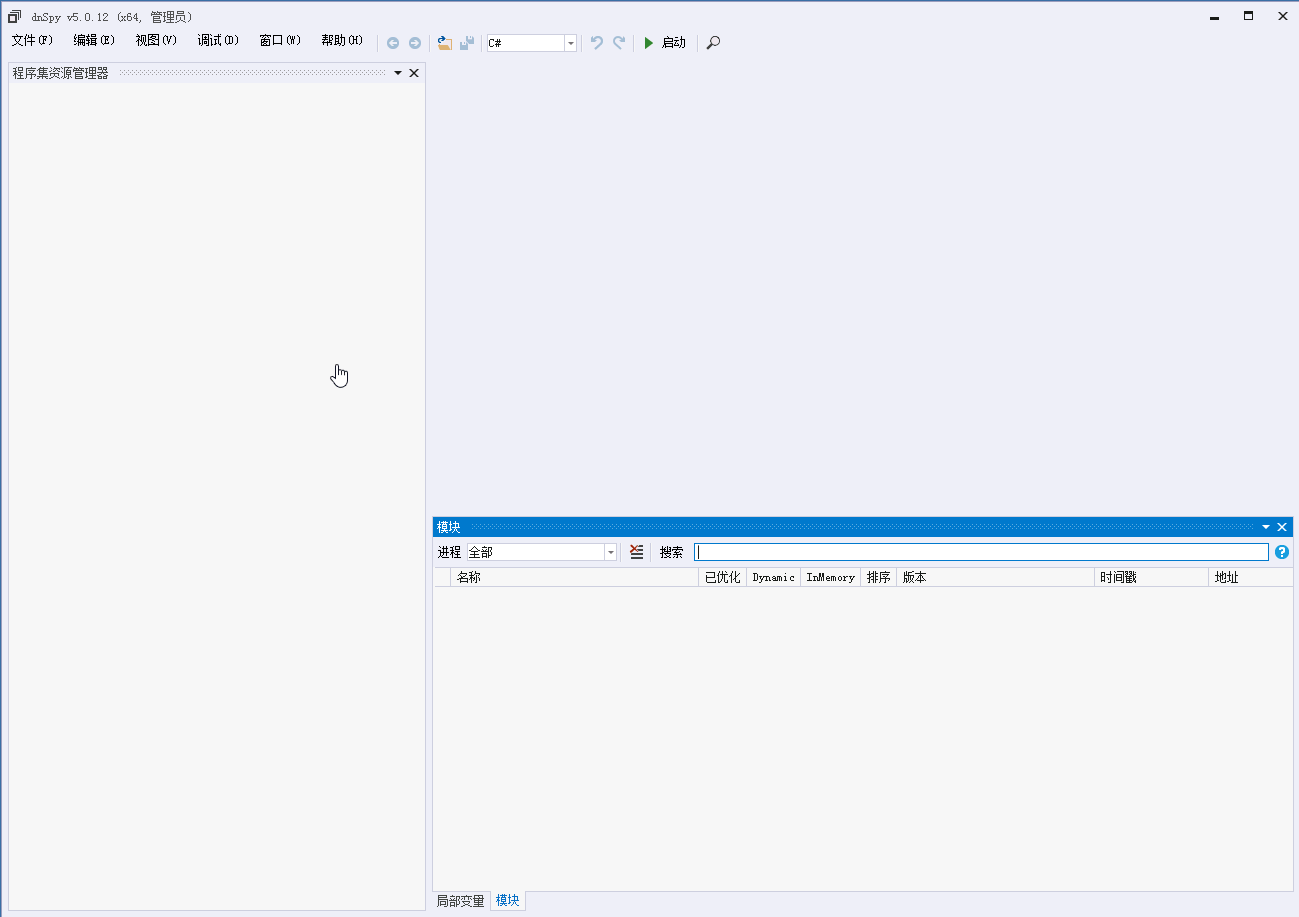The width and height of the screenshot is (1299, 917).
Task: Click the Undo arrow icon
Action: [596, 43]
